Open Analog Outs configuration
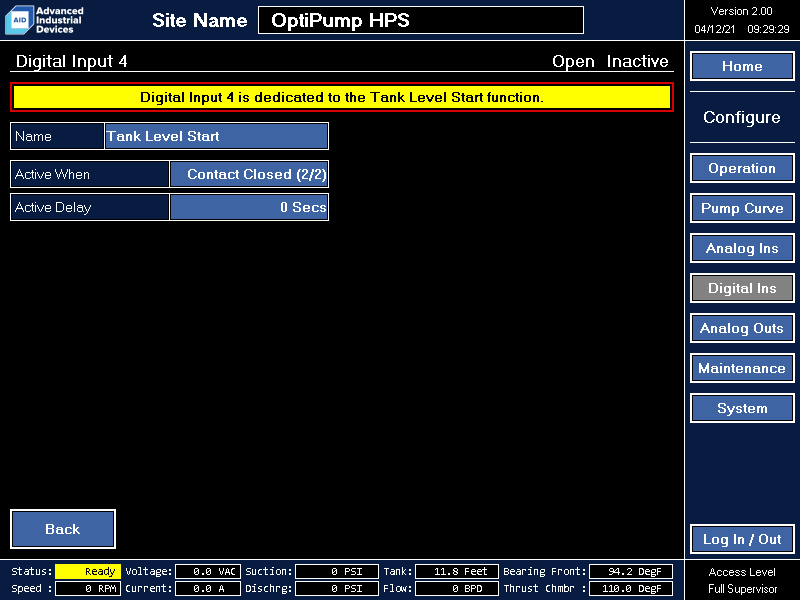Screen dimensions: 800x600 click(x=742, y=328)
